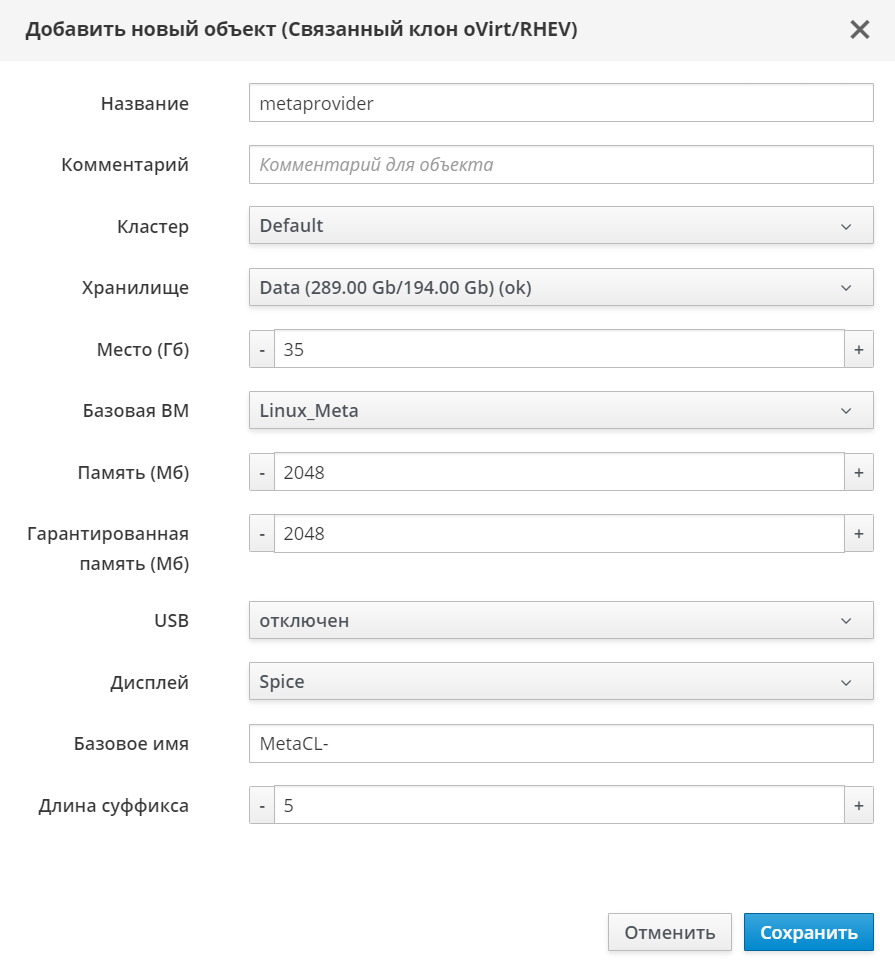Click into the Комментарий input field
The image size is (895, 968).
click(560, 165)
